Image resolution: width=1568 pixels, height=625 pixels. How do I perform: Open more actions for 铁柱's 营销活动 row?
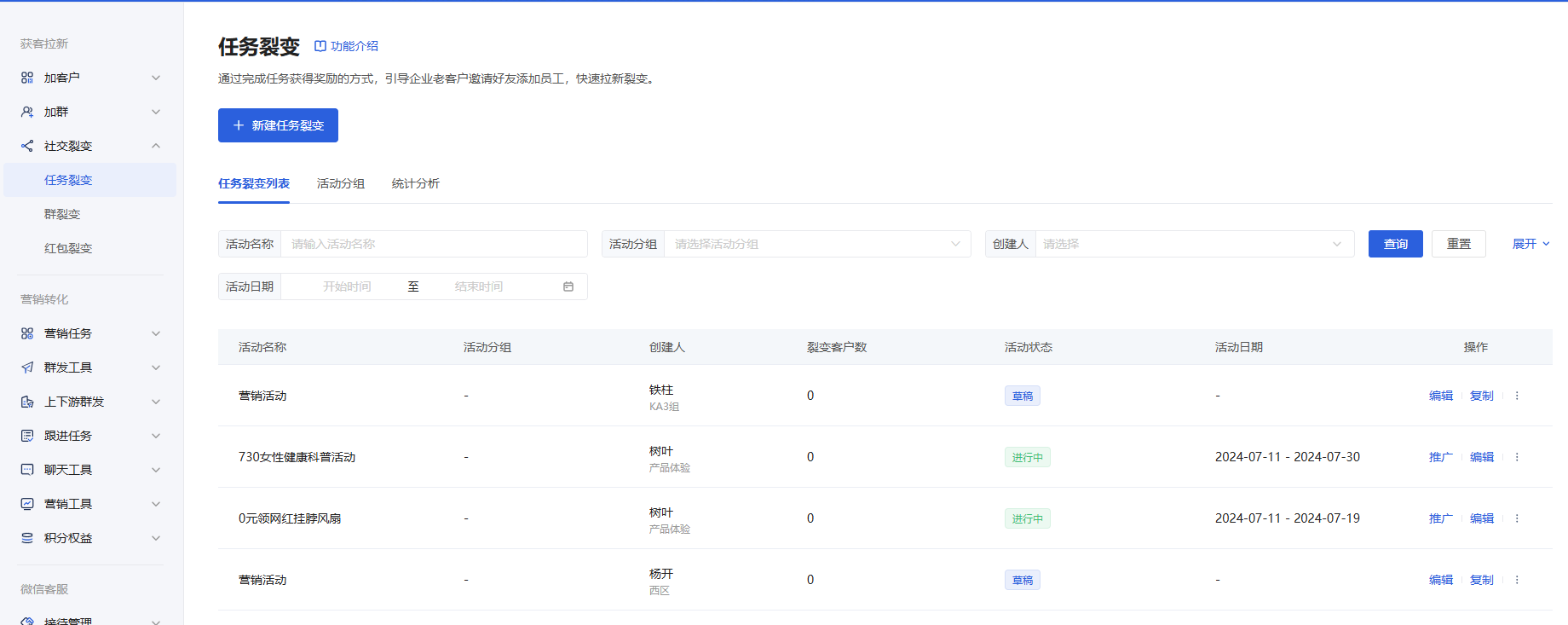coord(1517,396)
